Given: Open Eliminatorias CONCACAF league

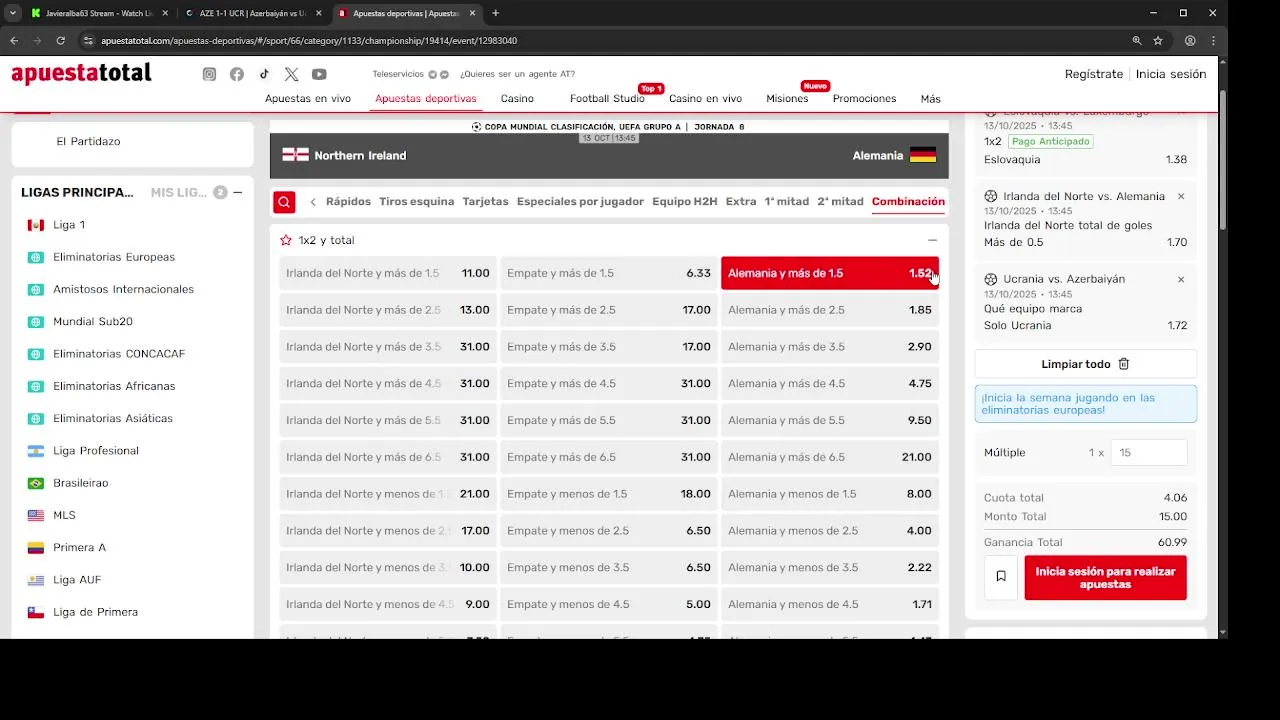Looking at the screenshot, I should click(x=119, y=354).
